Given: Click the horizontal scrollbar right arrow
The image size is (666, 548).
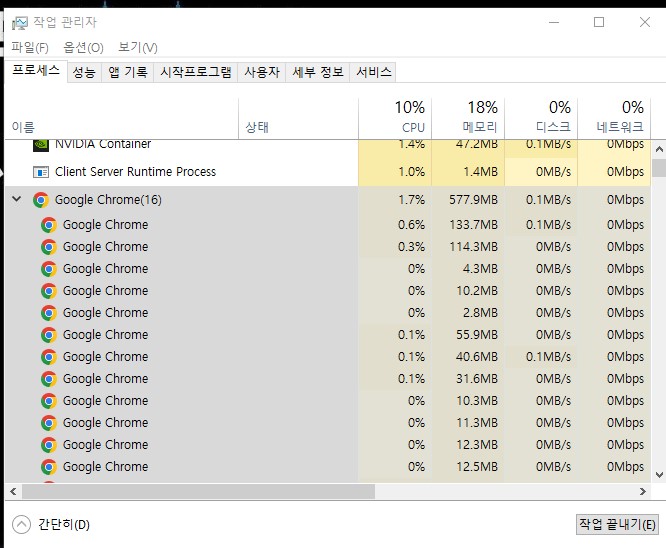Looking at the screenshot, I should coord(643,492).
